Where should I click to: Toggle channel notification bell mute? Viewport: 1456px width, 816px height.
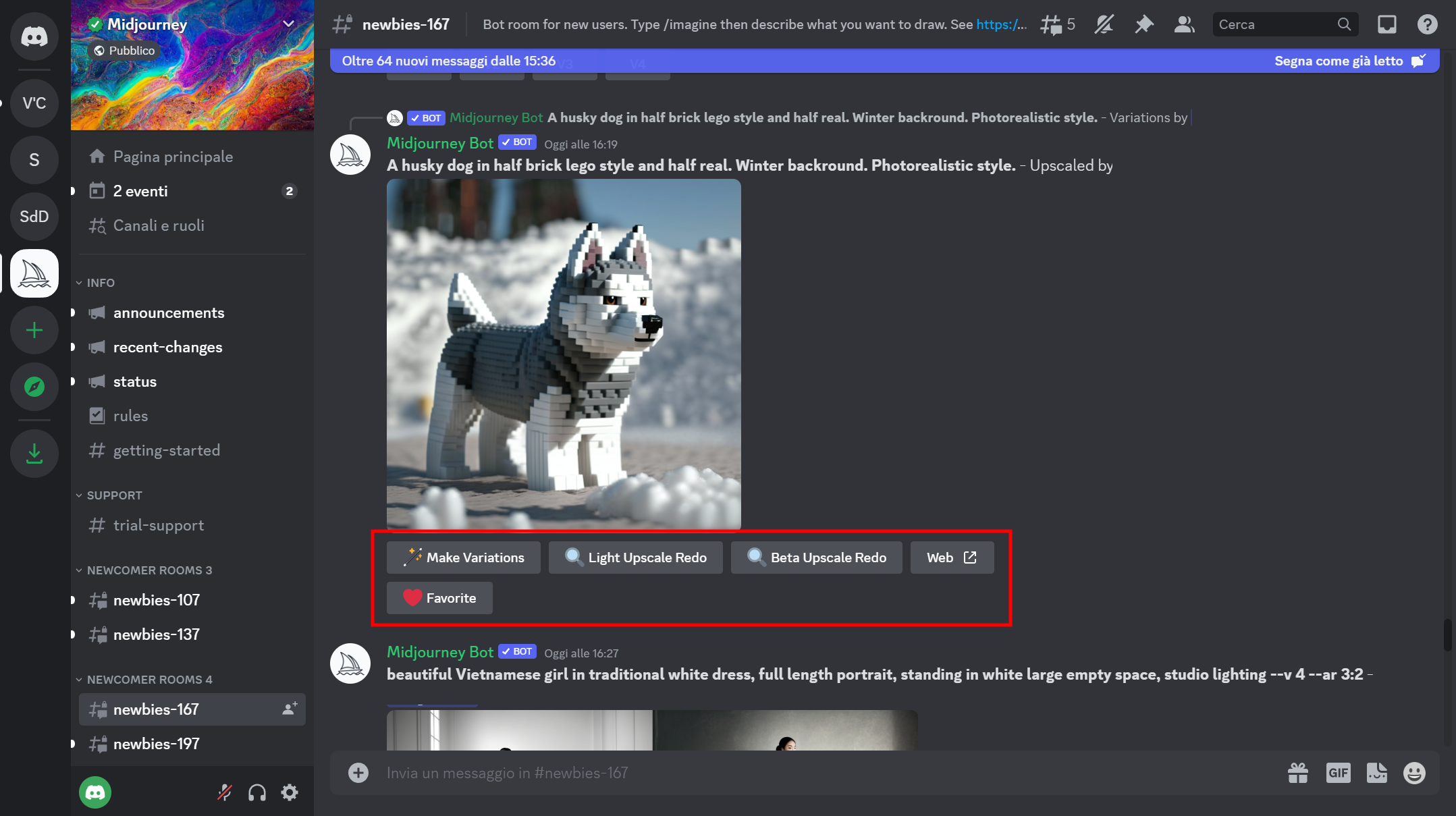(1104, 25)
